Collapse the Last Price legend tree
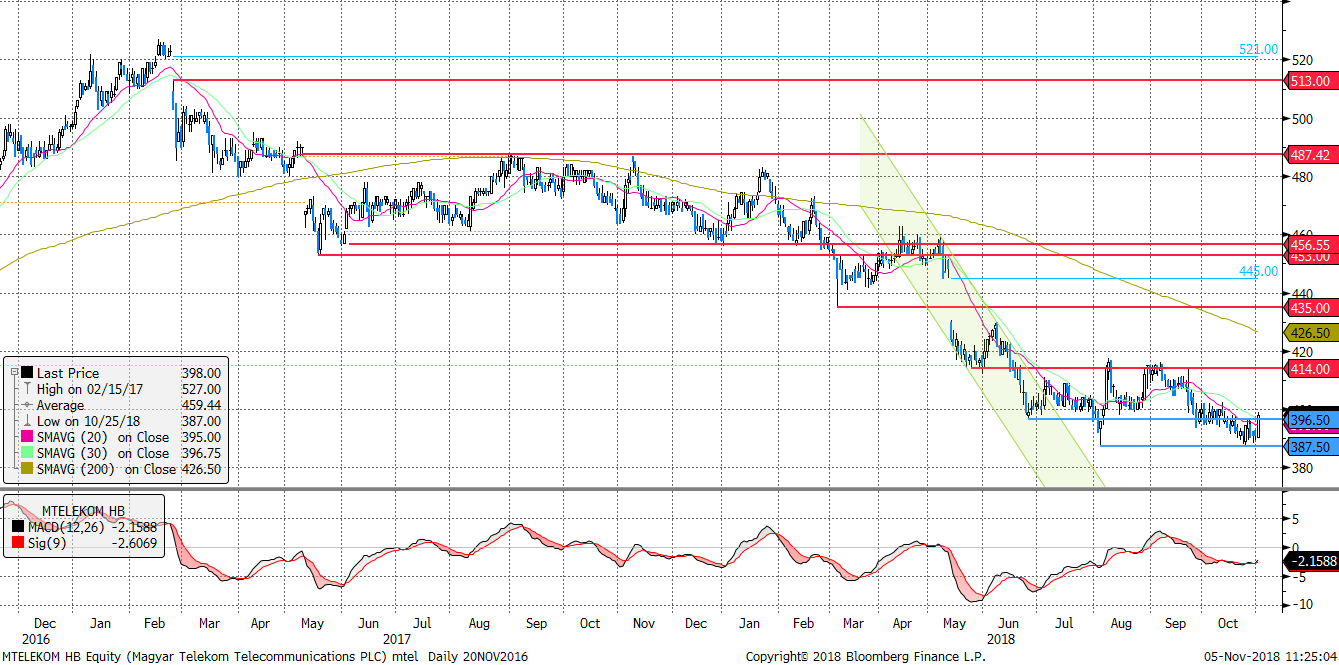1339x665 pixels. pos(13,373)
